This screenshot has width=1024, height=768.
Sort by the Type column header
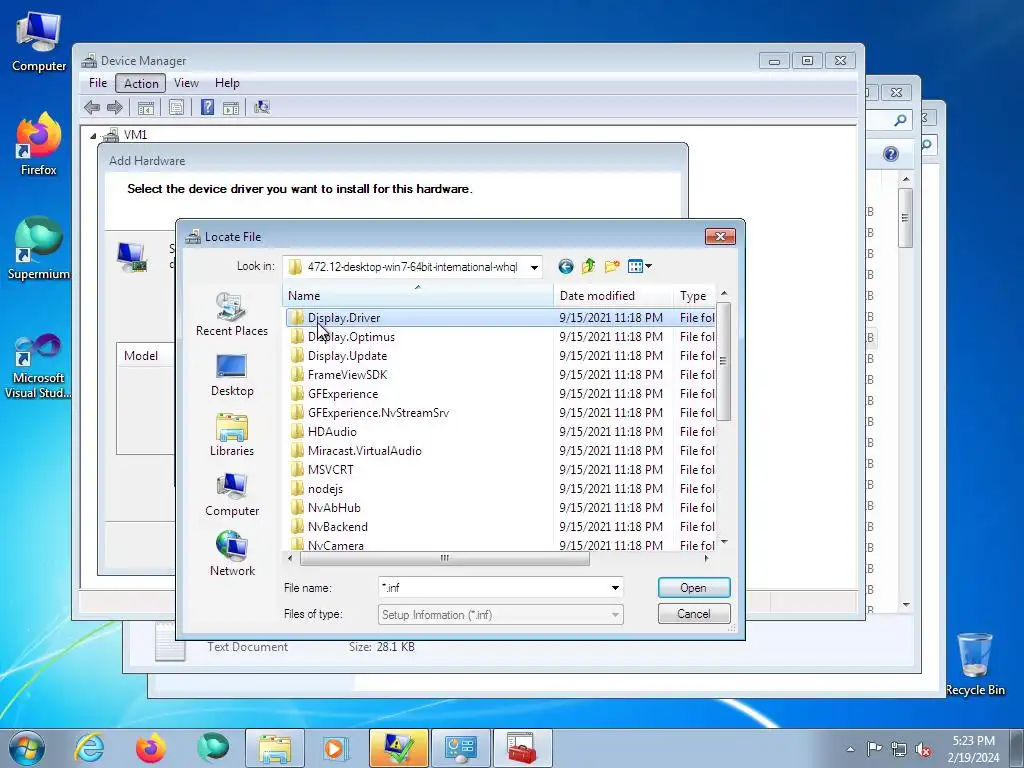[694, 296]
